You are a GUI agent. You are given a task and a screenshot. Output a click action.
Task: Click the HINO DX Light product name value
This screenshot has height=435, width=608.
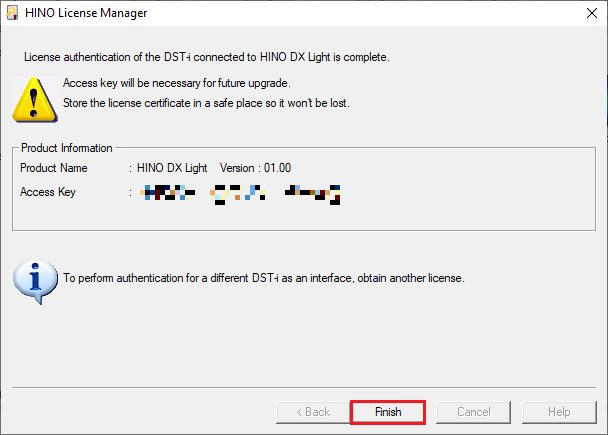(x=172, y=168)
